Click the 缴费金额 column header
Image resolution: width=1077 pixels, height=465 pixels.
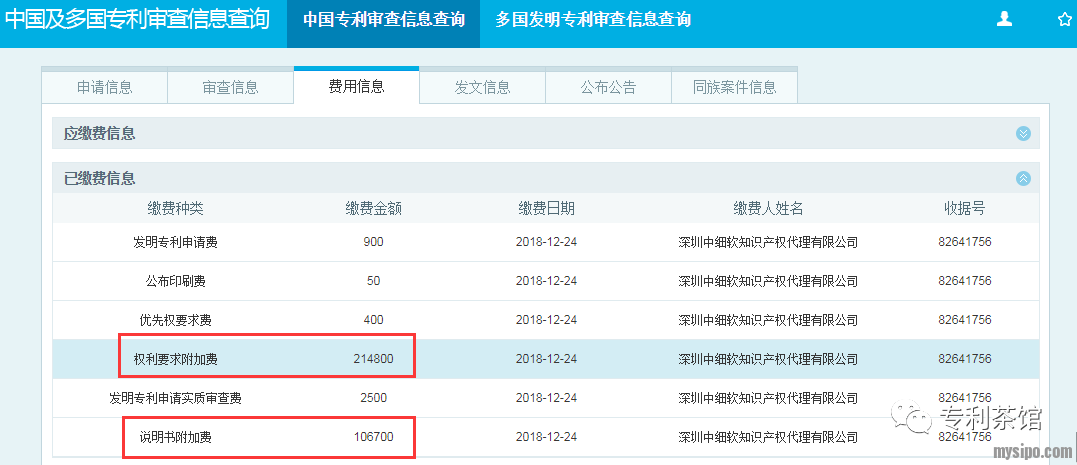click(373, 208)
